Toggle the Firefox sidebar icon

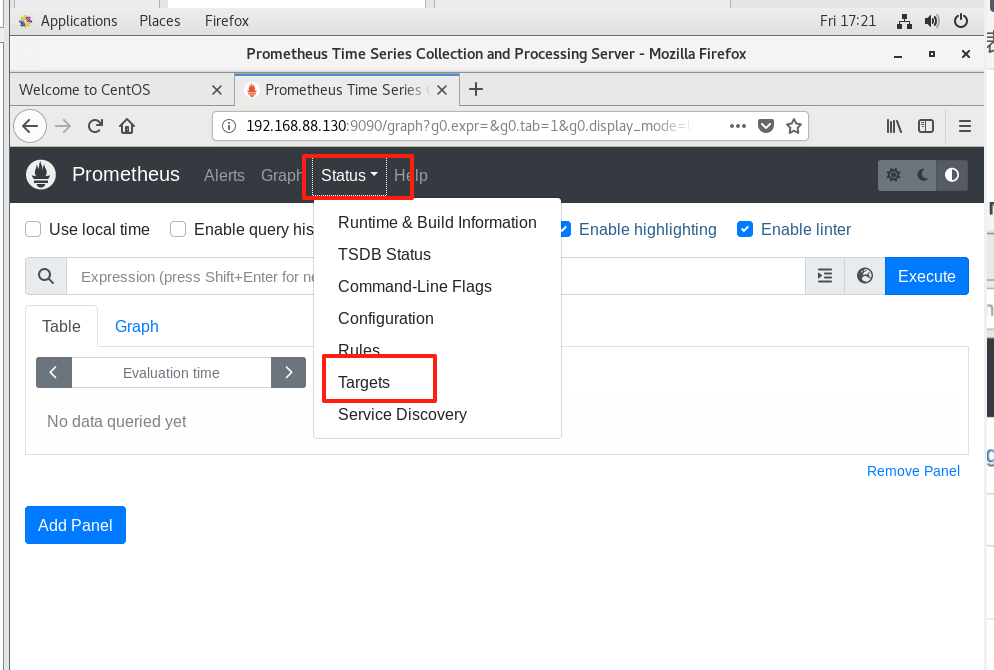(x=926, y=126)
